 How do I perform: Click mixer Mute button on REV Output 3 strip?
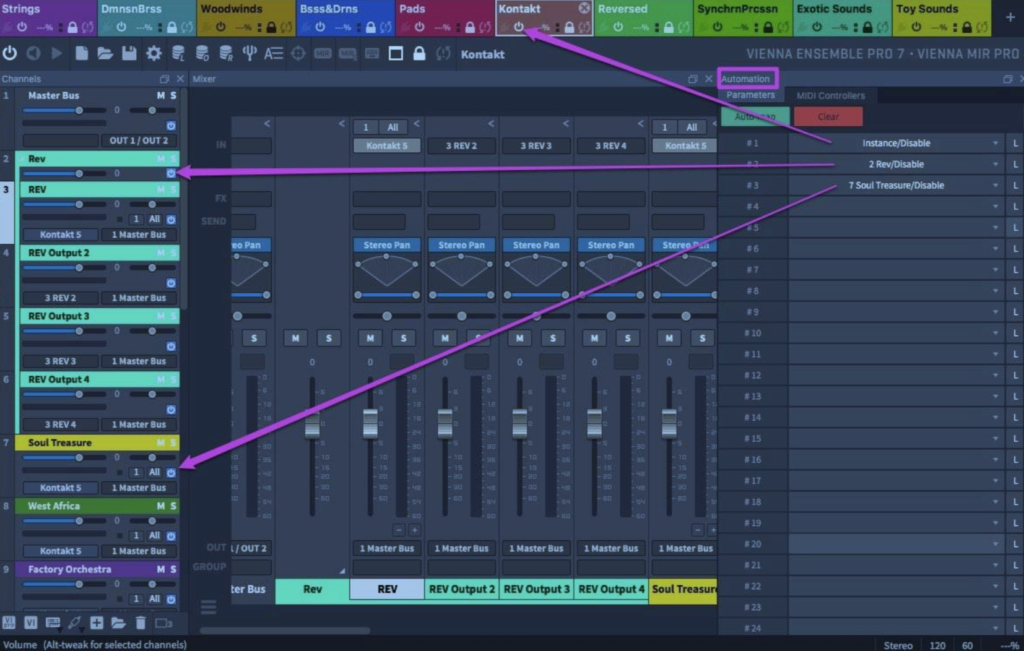point(520,338)
